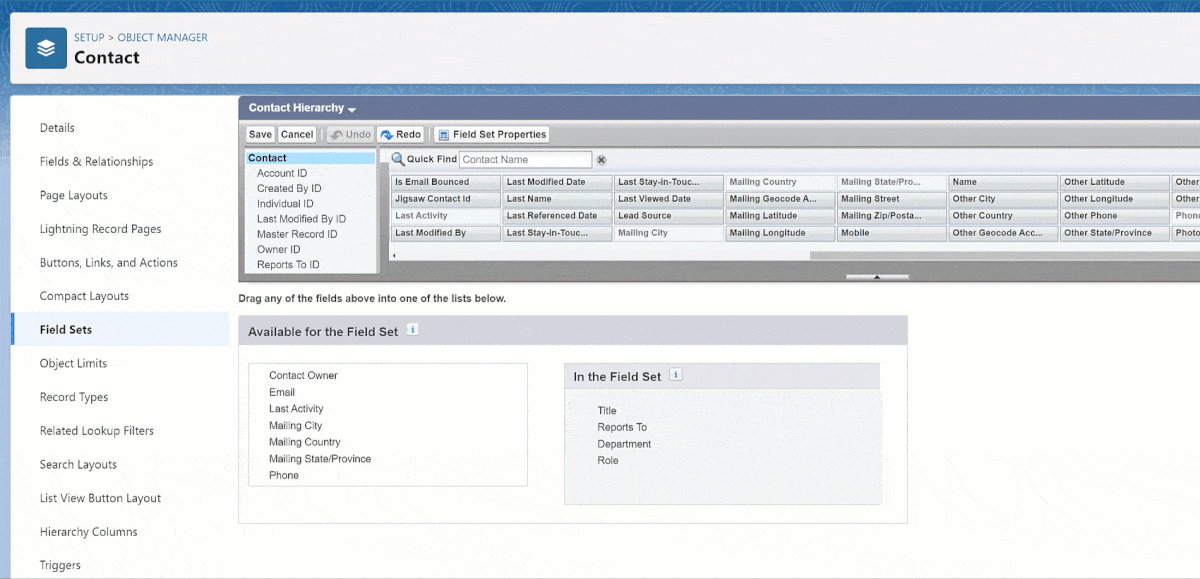Click the Quick Find magnifier icon

click(397, 159)
